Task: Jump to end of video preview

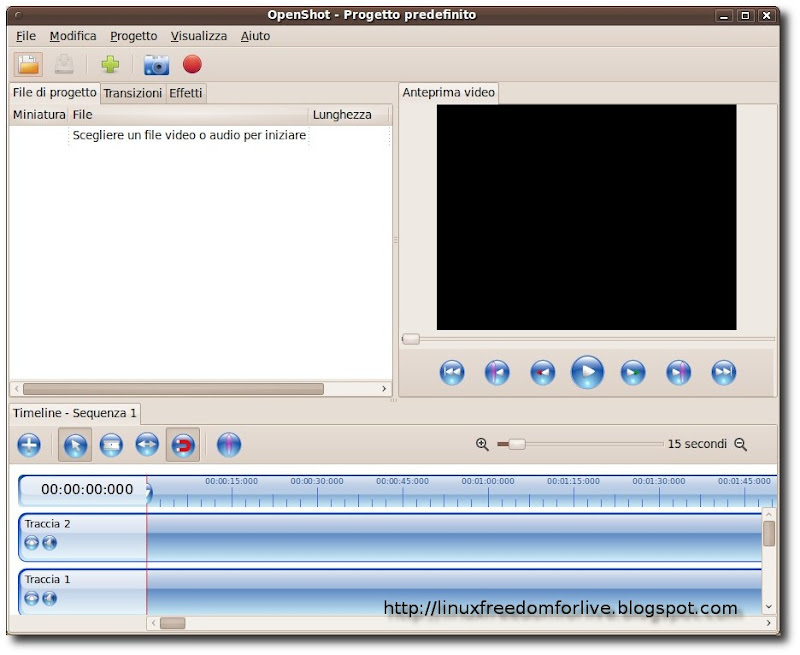Action: [723, 372]
